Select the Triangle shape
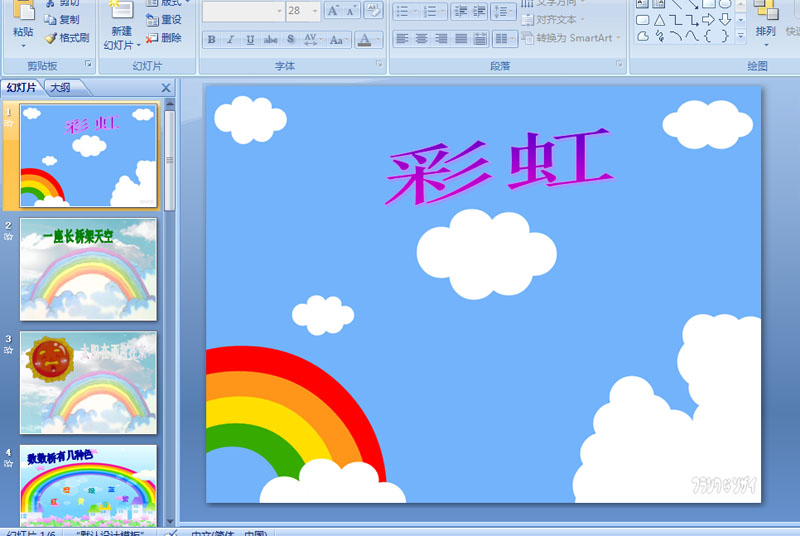800x536 pixels. (659, 20)
